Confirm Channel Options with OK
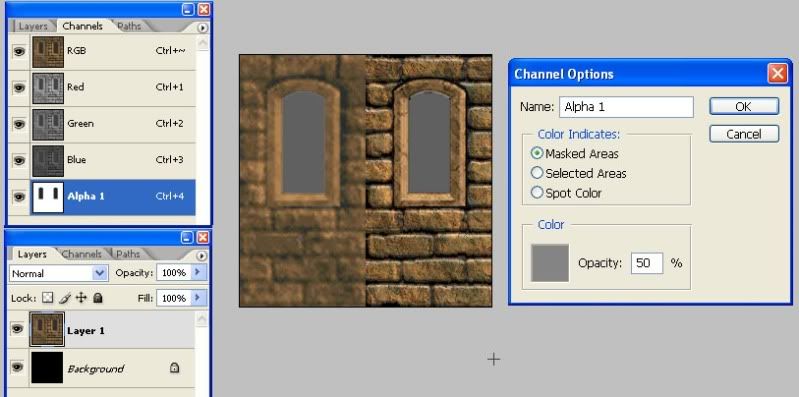 click(x=743, y=107)
